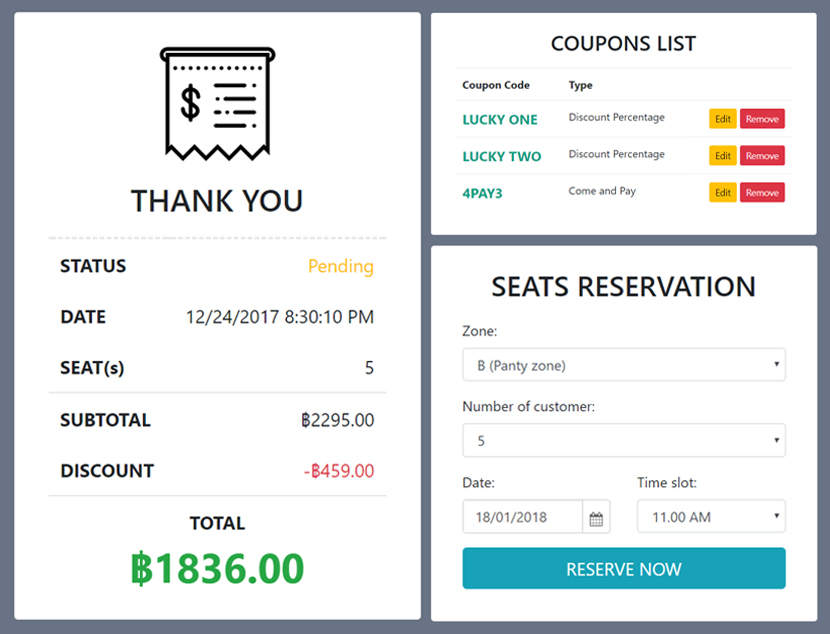Edit the LUCKY ONE coupon
The image size is (830, 634).
[x=722, y=118]
